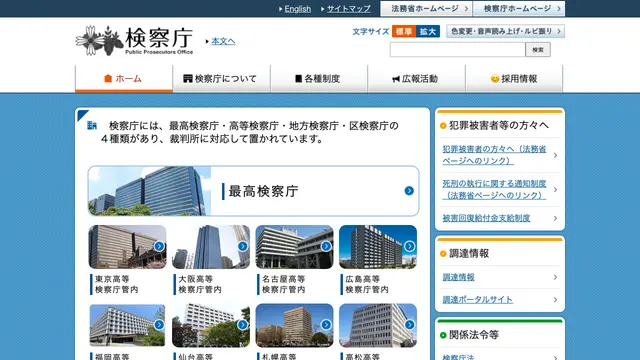Image resolution: width=640 pixels, height=360 pixels.
Task: Click arrow icon on 名古屋高等 building photo
Action: pos(326,246)
